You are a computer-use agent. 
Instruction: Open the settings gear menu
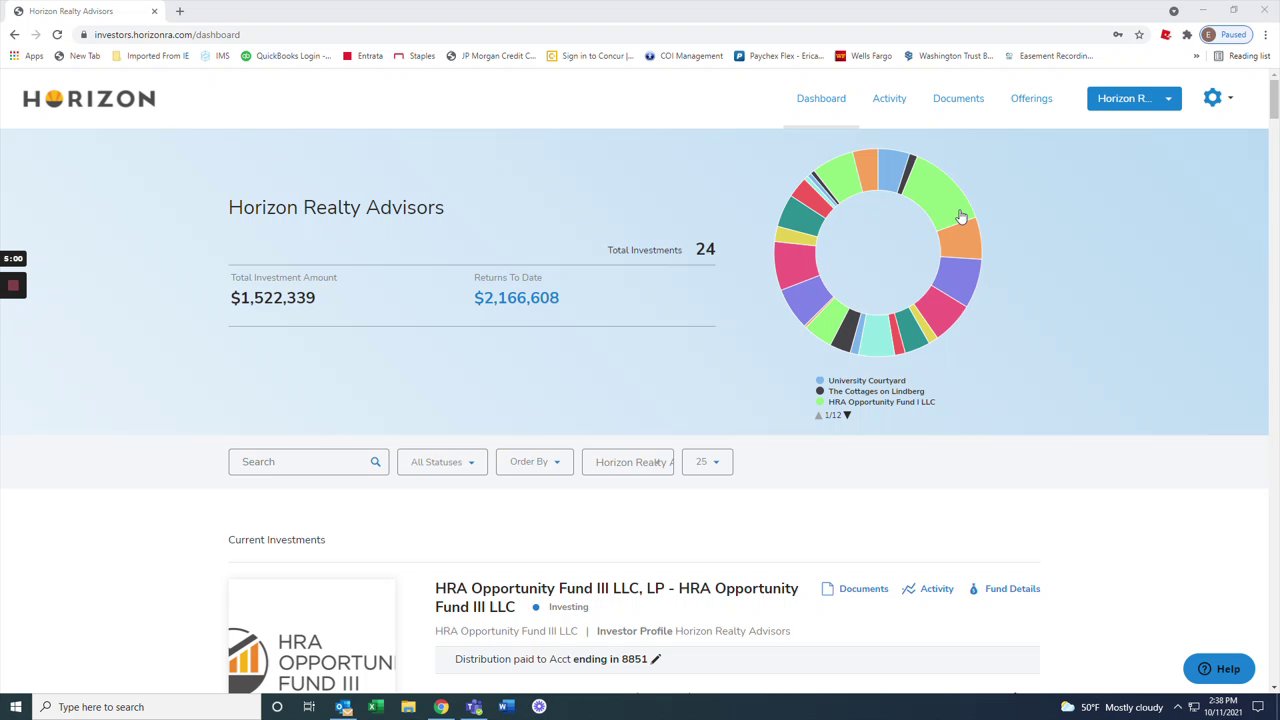(1217, 98)
